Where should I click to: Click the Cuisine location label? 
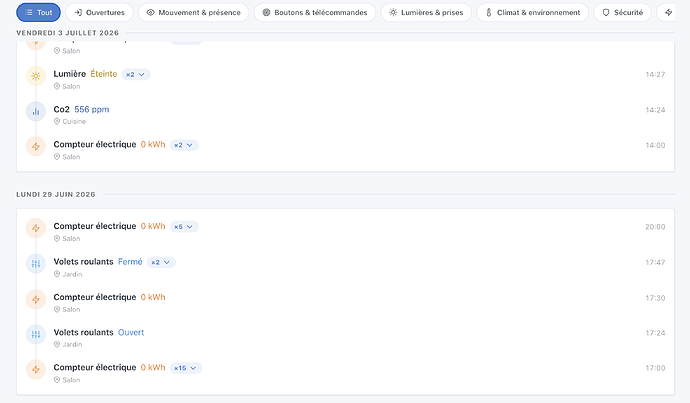74,121
